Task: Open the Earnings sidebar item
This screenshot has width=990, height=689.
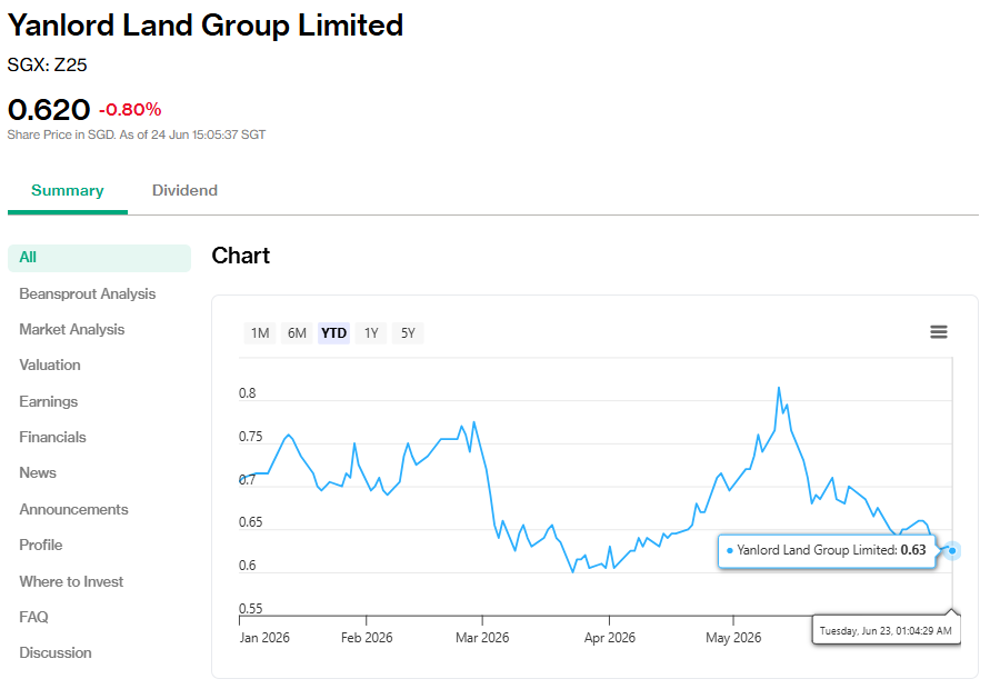Action: point(49,402)
